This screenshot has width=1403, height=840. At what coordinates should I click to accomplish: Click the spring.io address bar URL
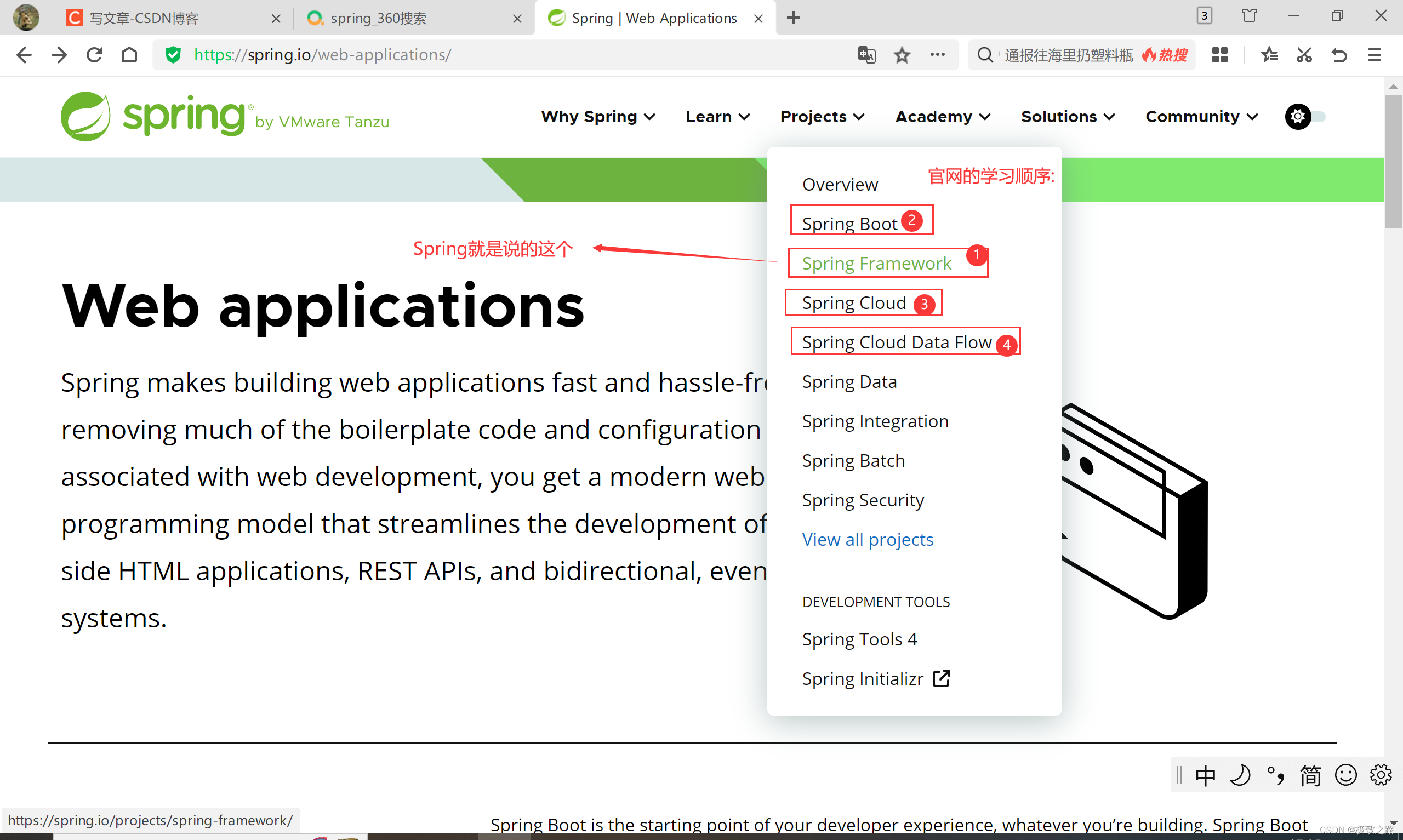[323, 55]
